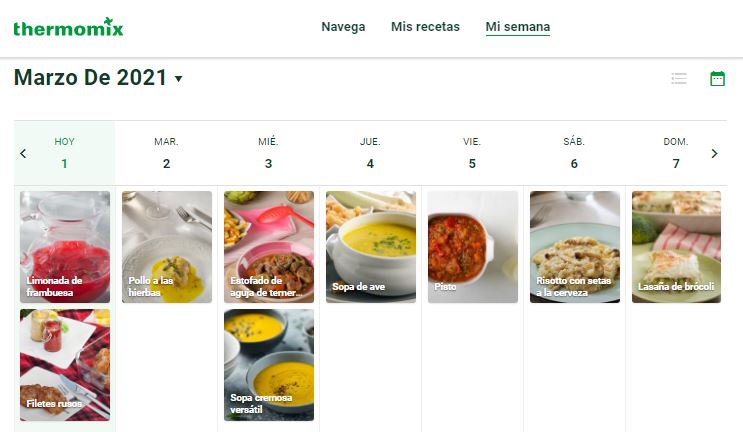
Task: Go to previous week arrow
Action: pyautogui.click(x=23, y=153)
